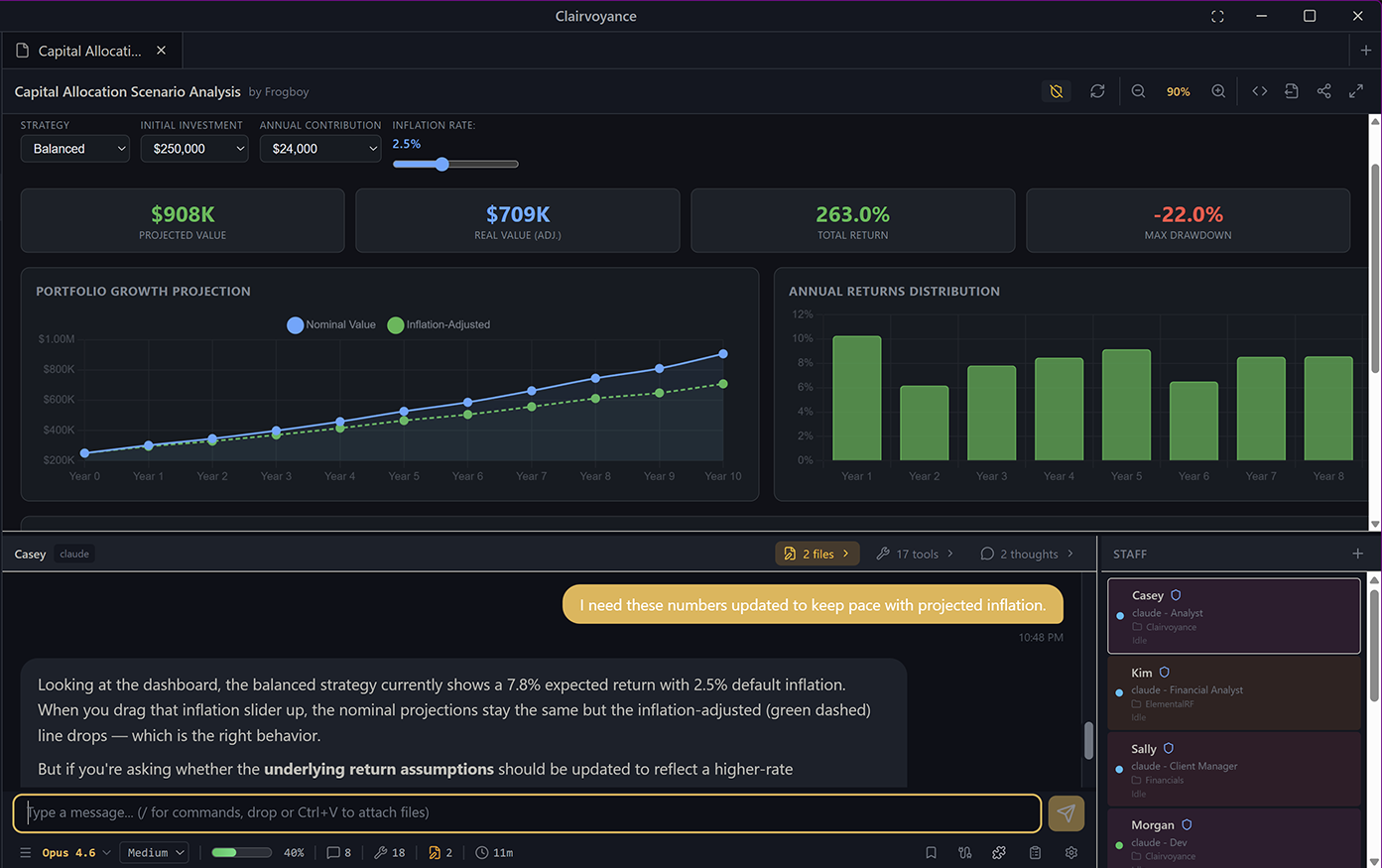Switch to the Capital Allocati... tab
1382x868 pixels.
89,51
